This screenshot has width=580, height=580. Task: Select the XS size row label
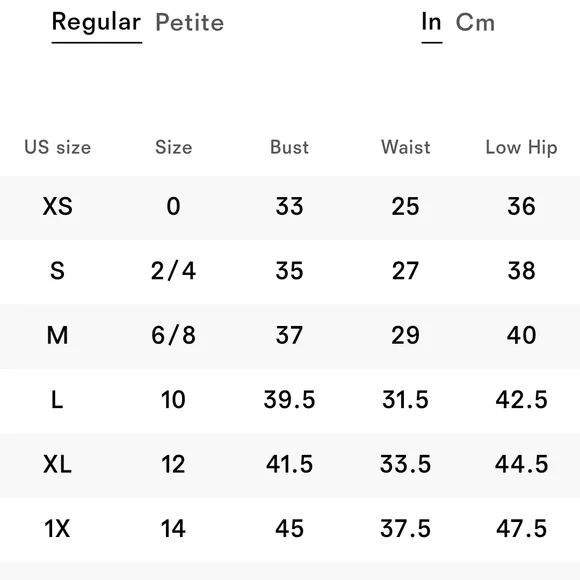pos(57,206)
